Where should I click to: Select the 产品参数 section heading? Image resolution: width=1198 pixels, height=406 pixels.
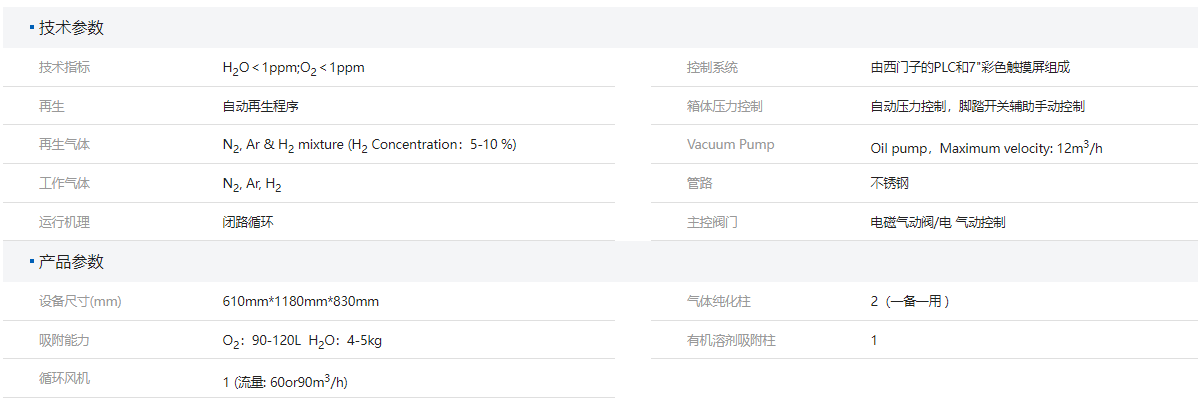pos(71,262)
